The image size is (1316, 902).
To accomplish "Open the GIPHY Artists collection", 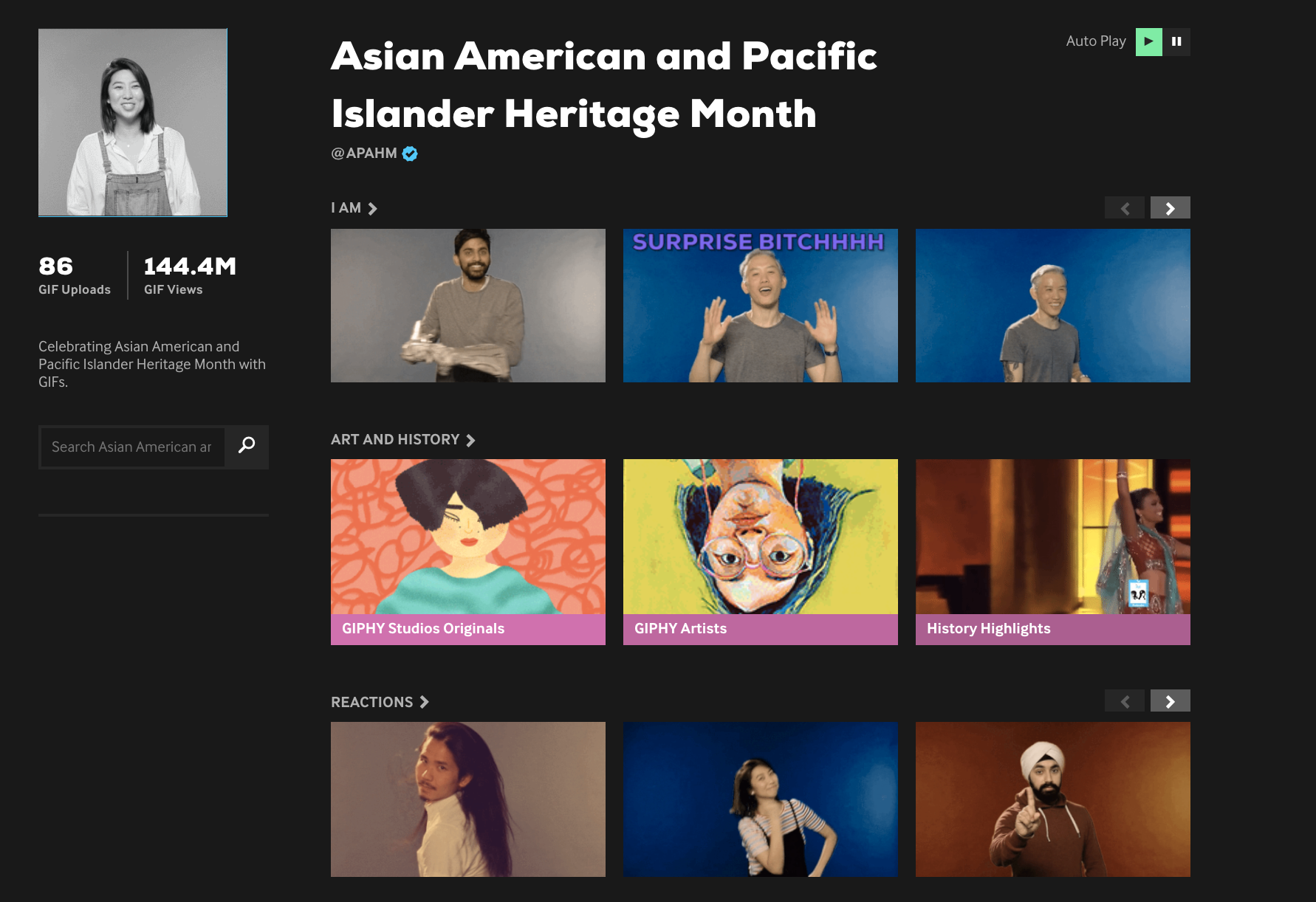I will (761, 552).
